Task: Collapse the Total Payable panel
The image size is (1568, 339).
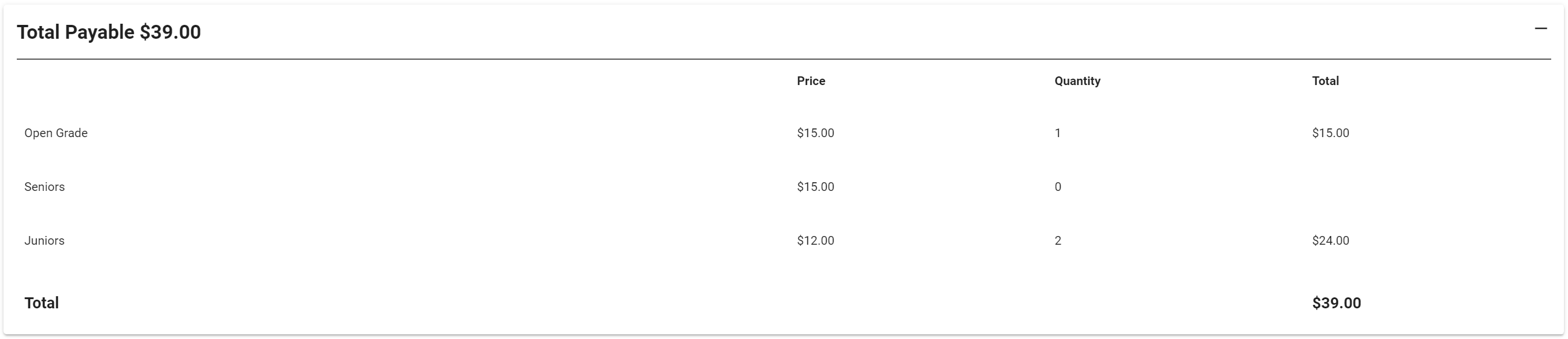Action: (x=1541, y=28)
